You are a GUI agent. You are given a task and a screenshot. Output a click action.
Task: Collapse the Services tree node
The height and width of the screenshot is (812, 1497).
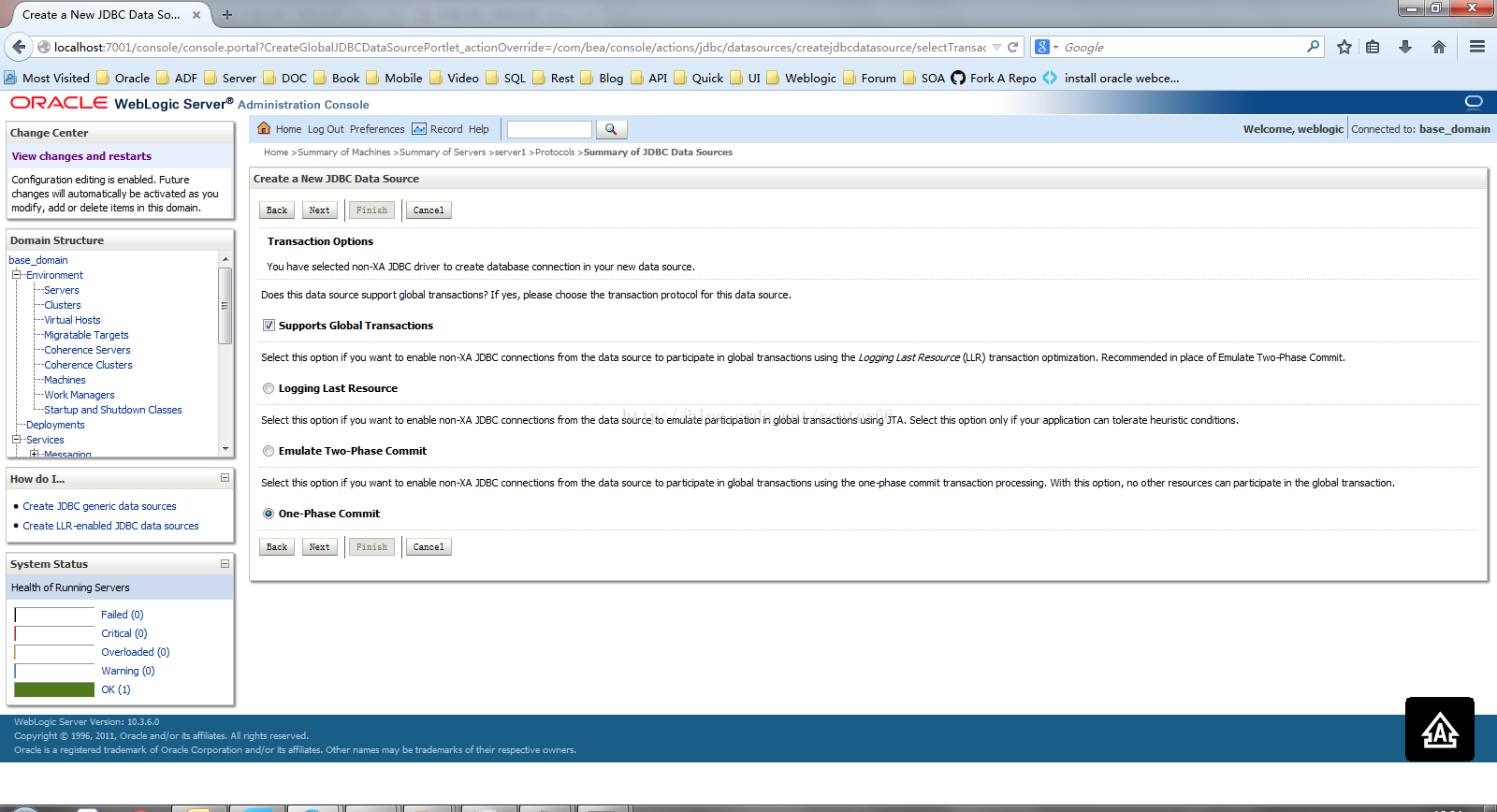tap(16, 440)
